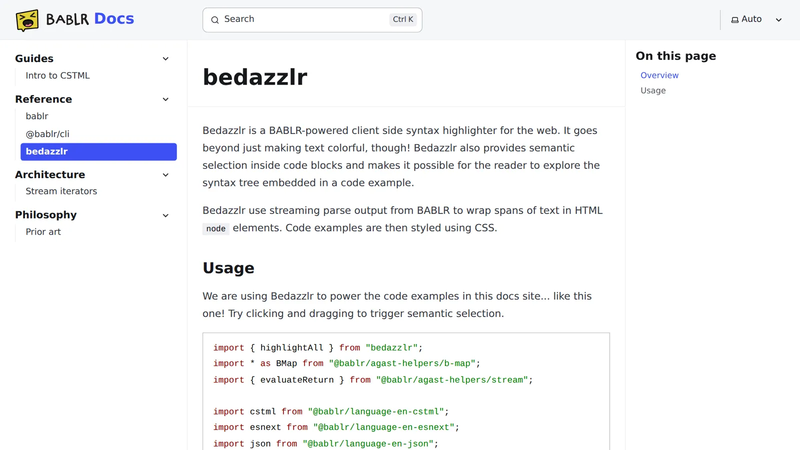Collapse the Reference section chevron

click(x=165, y=99)
